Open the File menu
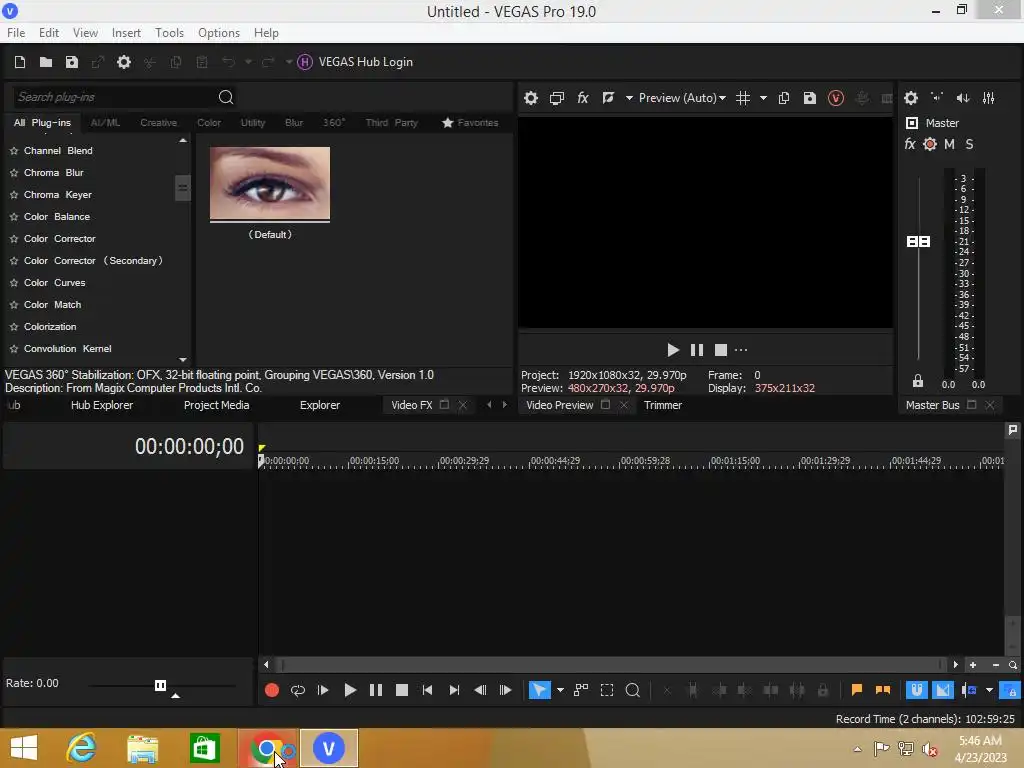 (16, 33)
